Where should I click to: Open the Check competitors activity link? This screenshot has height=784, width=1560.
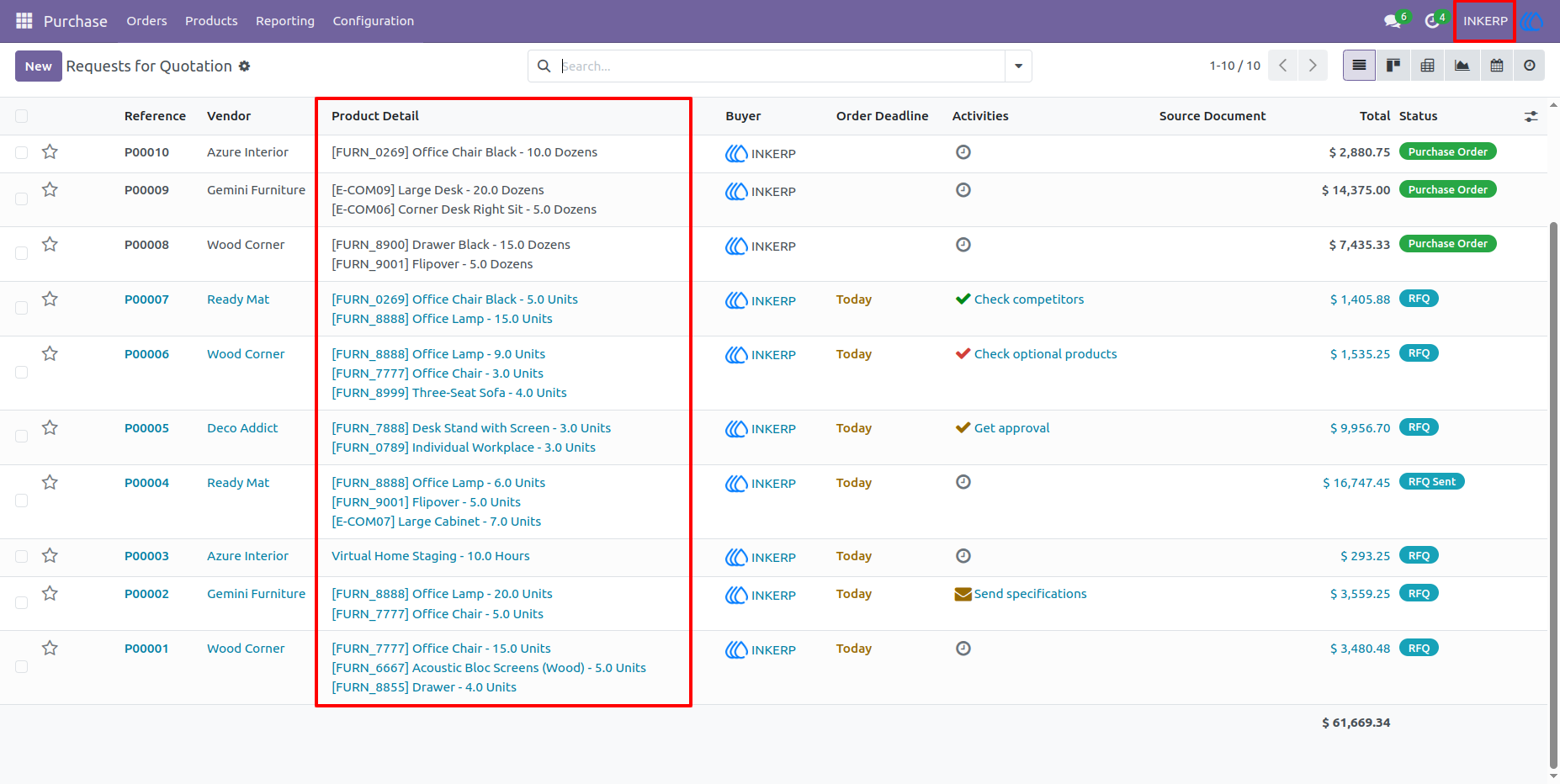coord(1029,299)
